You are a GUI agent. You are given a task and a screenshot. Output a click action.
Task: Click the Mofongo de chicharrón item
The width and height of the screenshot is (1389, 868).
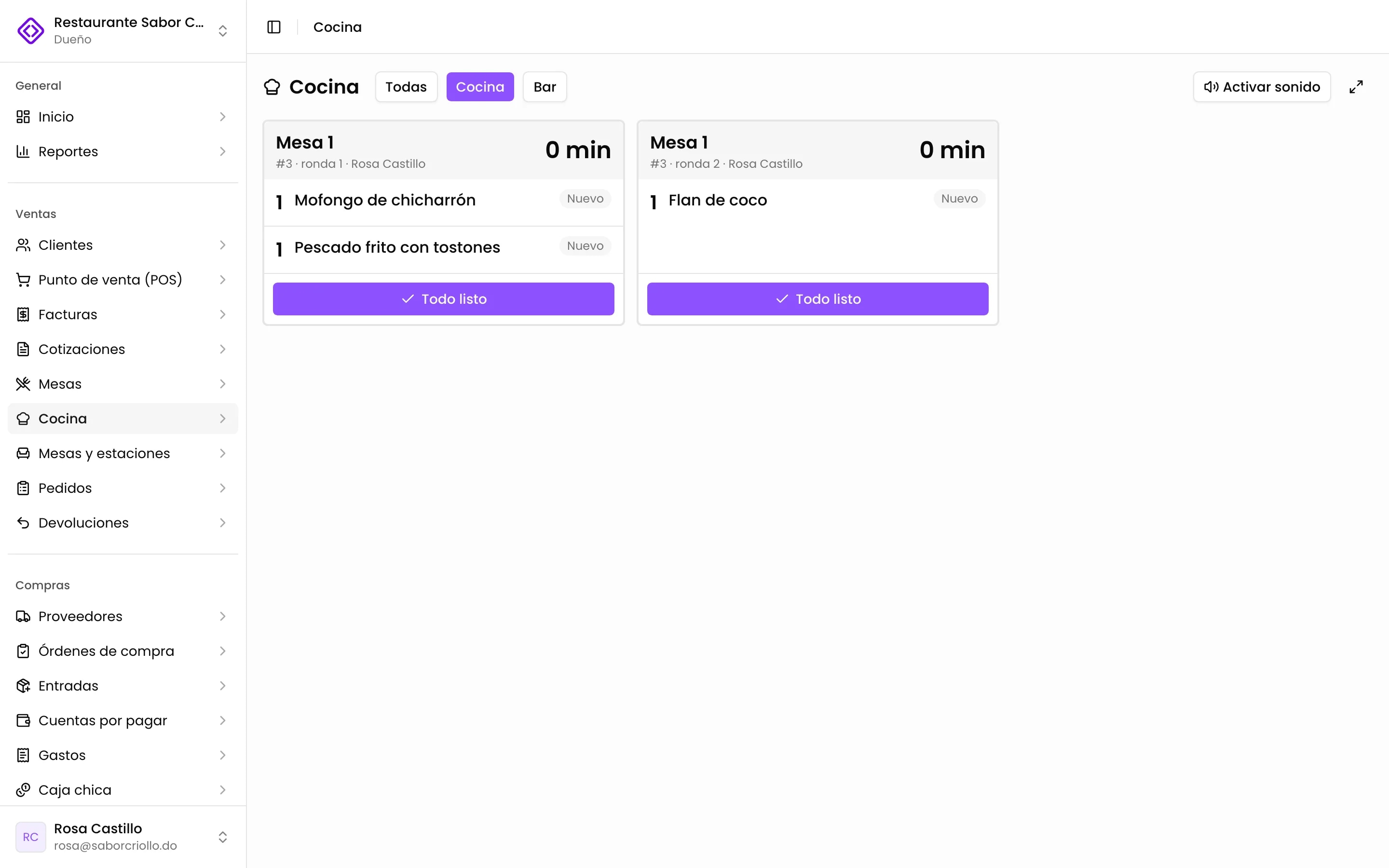(443, 202)
